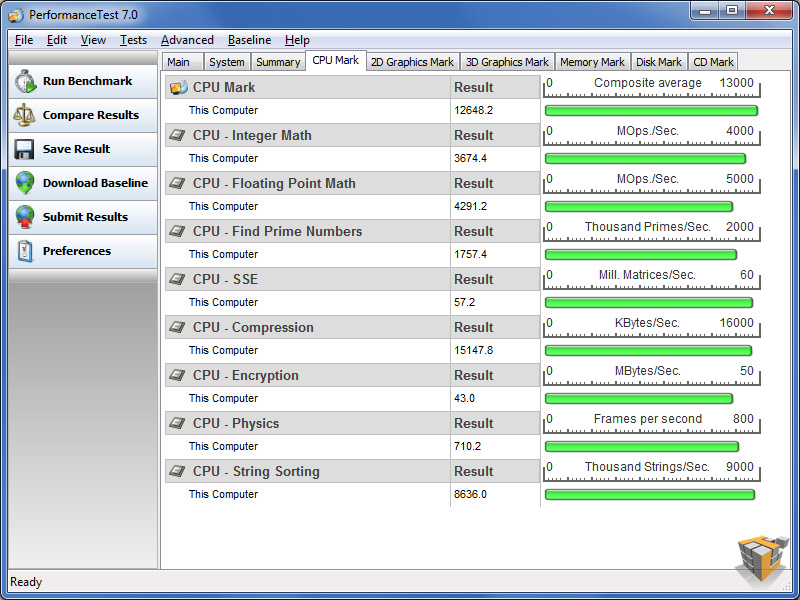
Task: Click the CPU Mark composite average green bar
Action: 651,111
